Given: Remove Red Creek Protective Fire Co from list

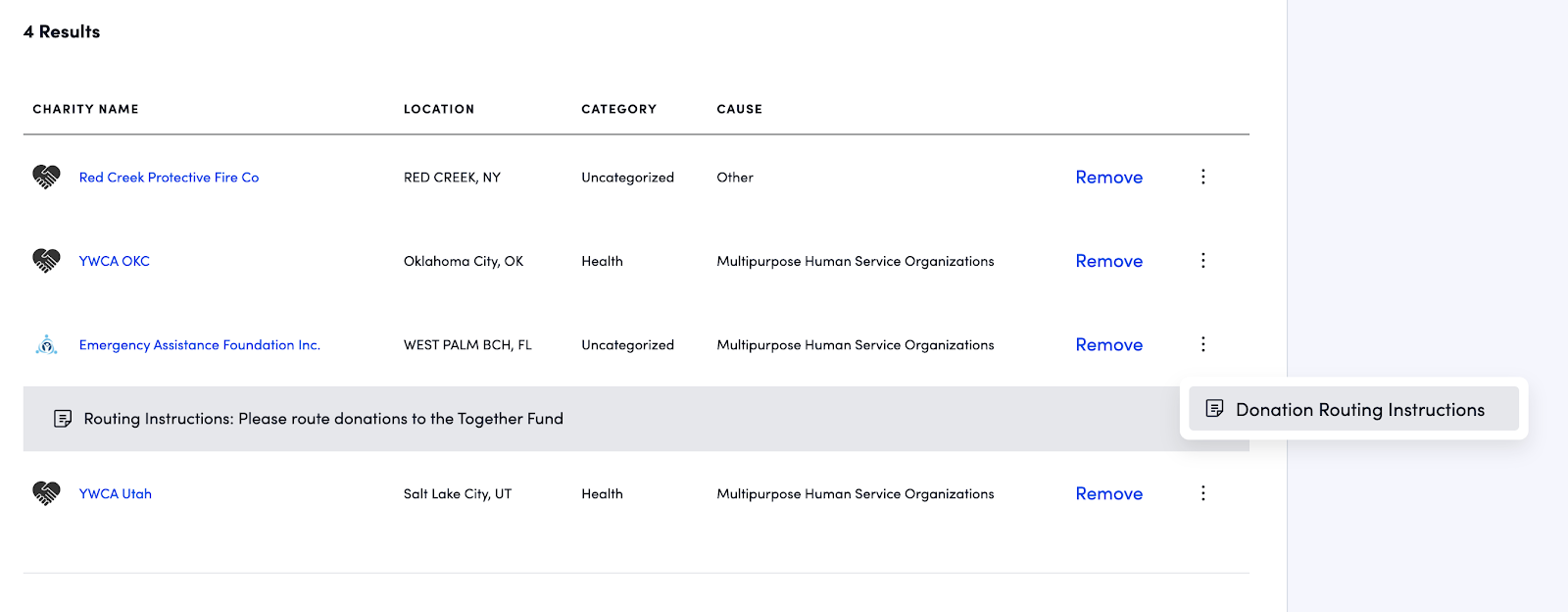Looking at the screenshot, I should [x=1108, y=178].
